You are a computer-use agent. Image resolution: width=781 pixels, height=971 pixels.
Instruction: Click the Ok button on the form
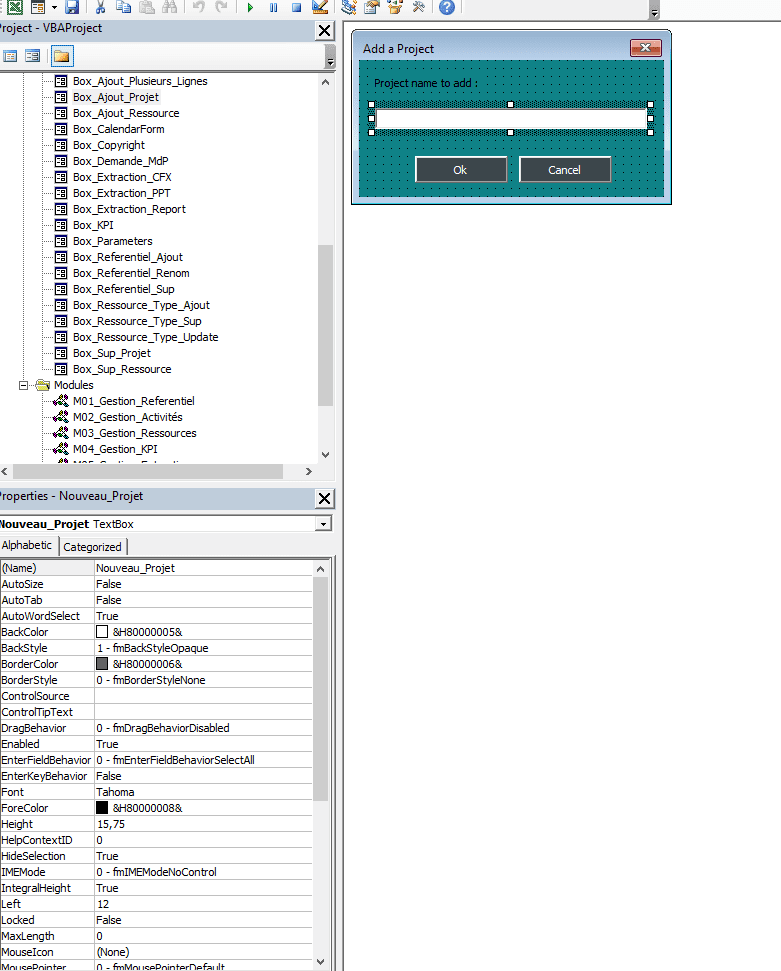pyautogui.click(x=460, y=170)
